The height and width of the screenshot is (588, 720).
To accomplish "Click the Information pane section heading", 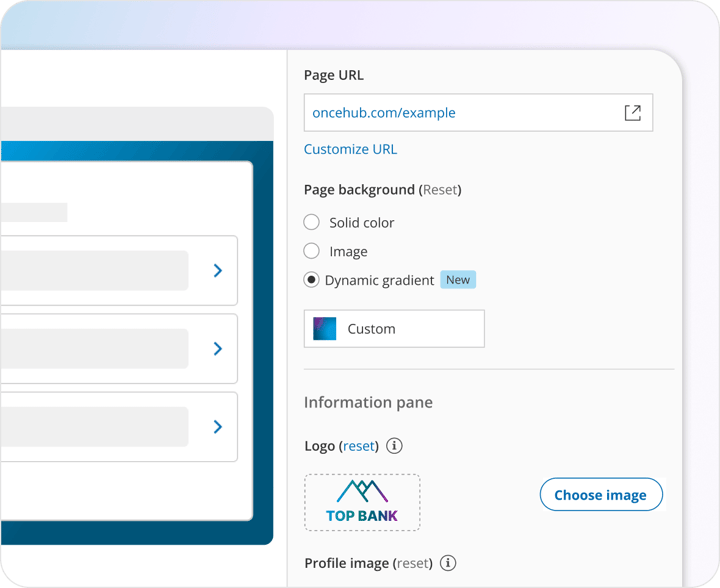I will pos(368,402).
